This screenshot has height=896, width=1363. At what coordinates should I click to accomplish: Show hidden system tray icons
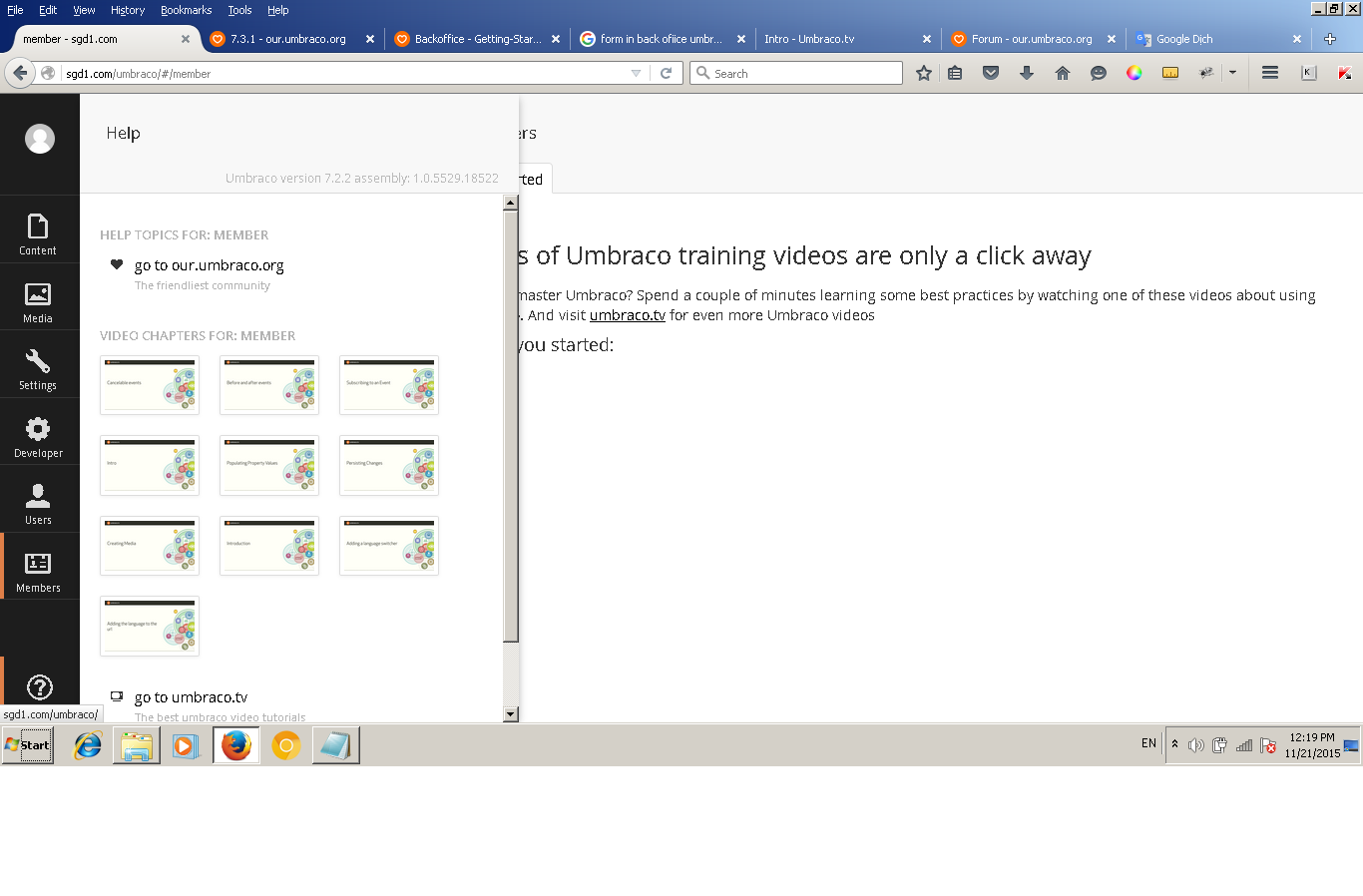coord(1174,744)
